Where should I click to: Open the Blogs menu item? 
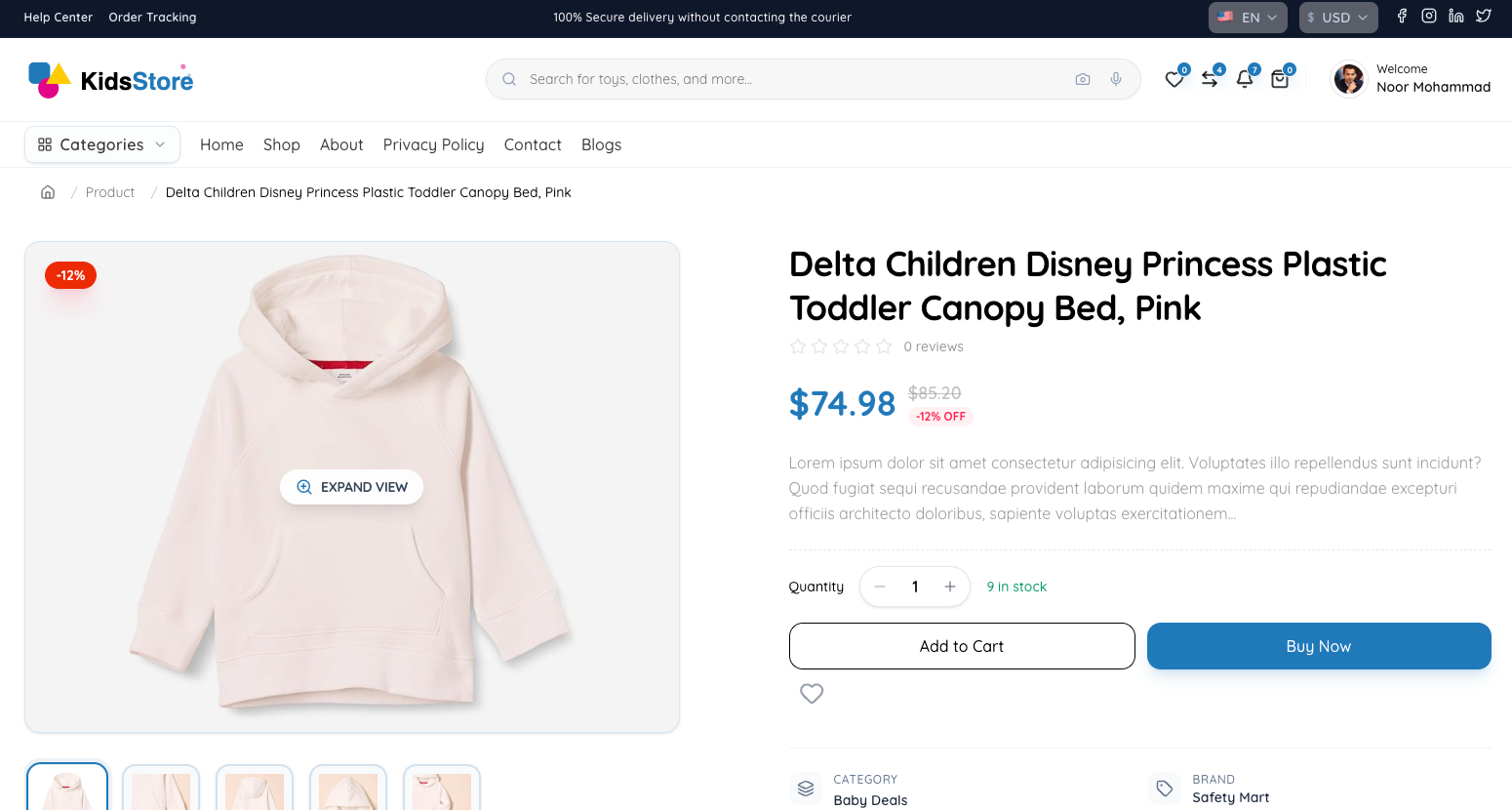tap(600, 143)
